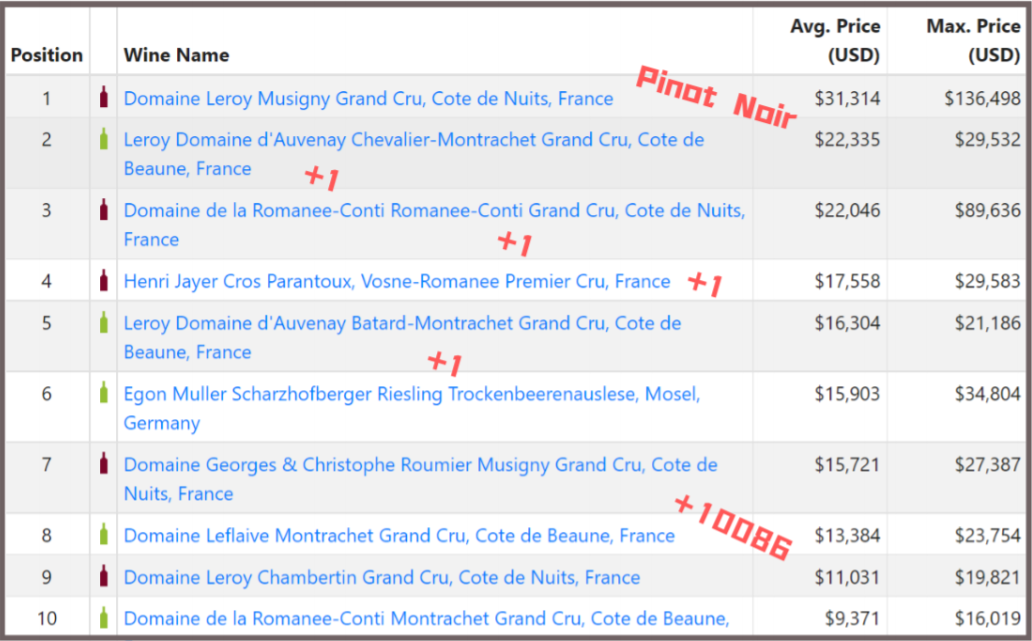Click green bottle icon in position 10 row

[103, 618]
